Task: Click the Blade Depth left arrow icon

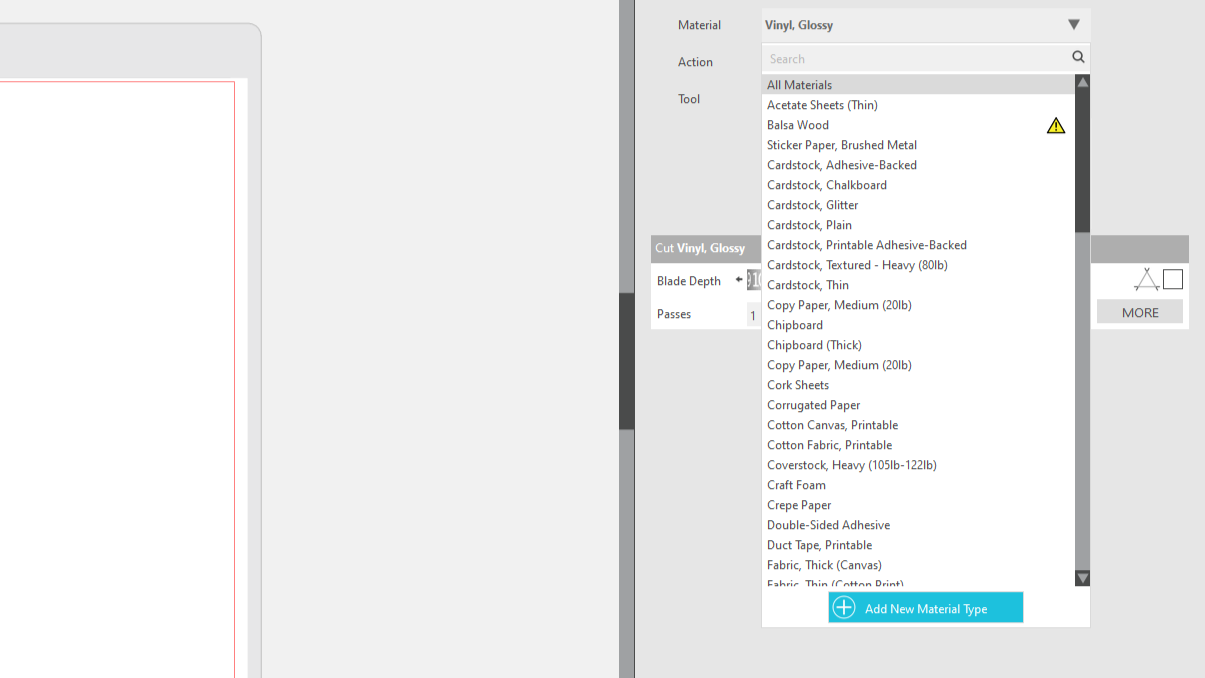Action: pos(739,280)
